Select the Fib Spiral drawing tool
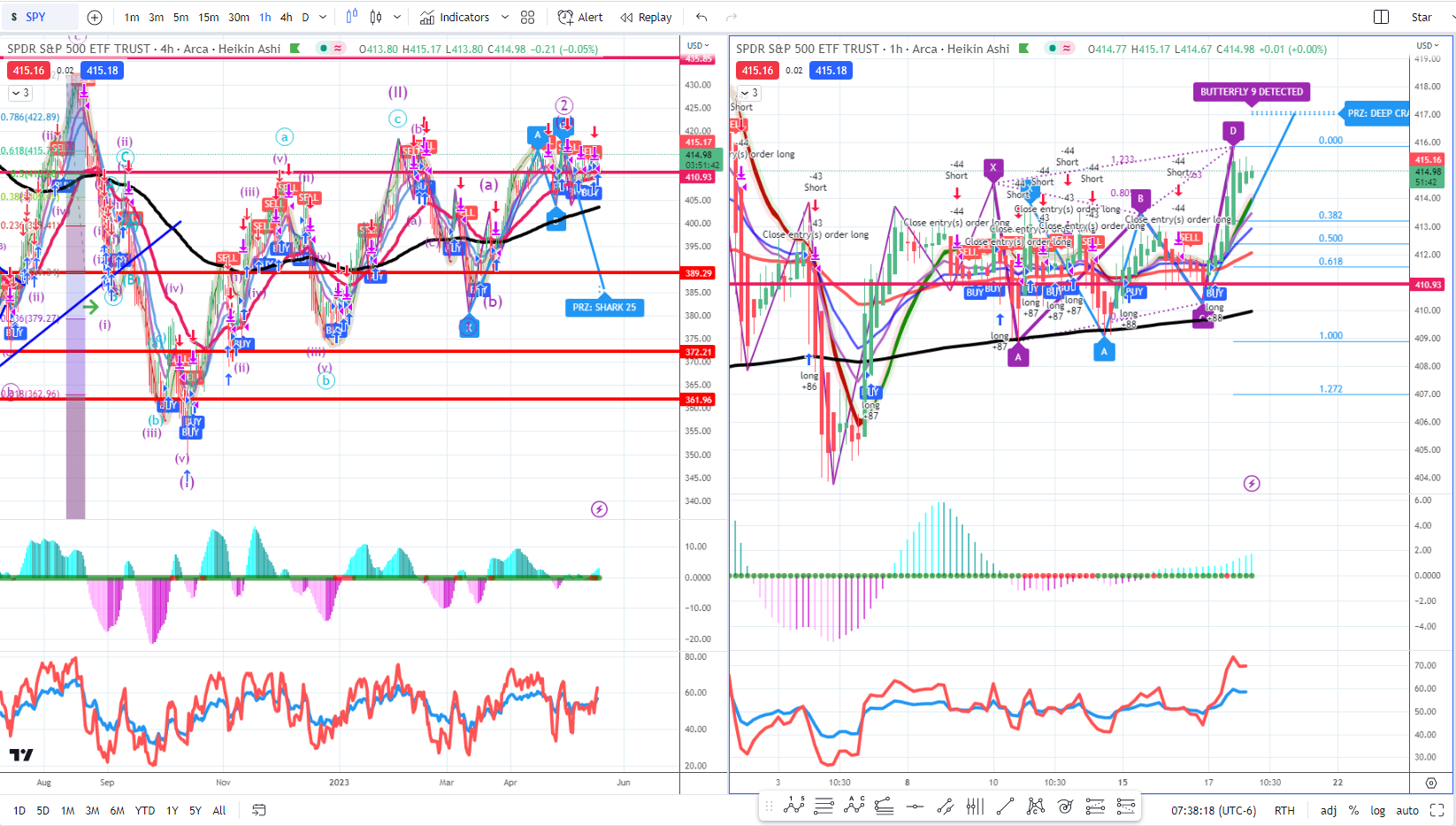Image resolution: width=1456 pixels, height=826 pixels. 1065,806
